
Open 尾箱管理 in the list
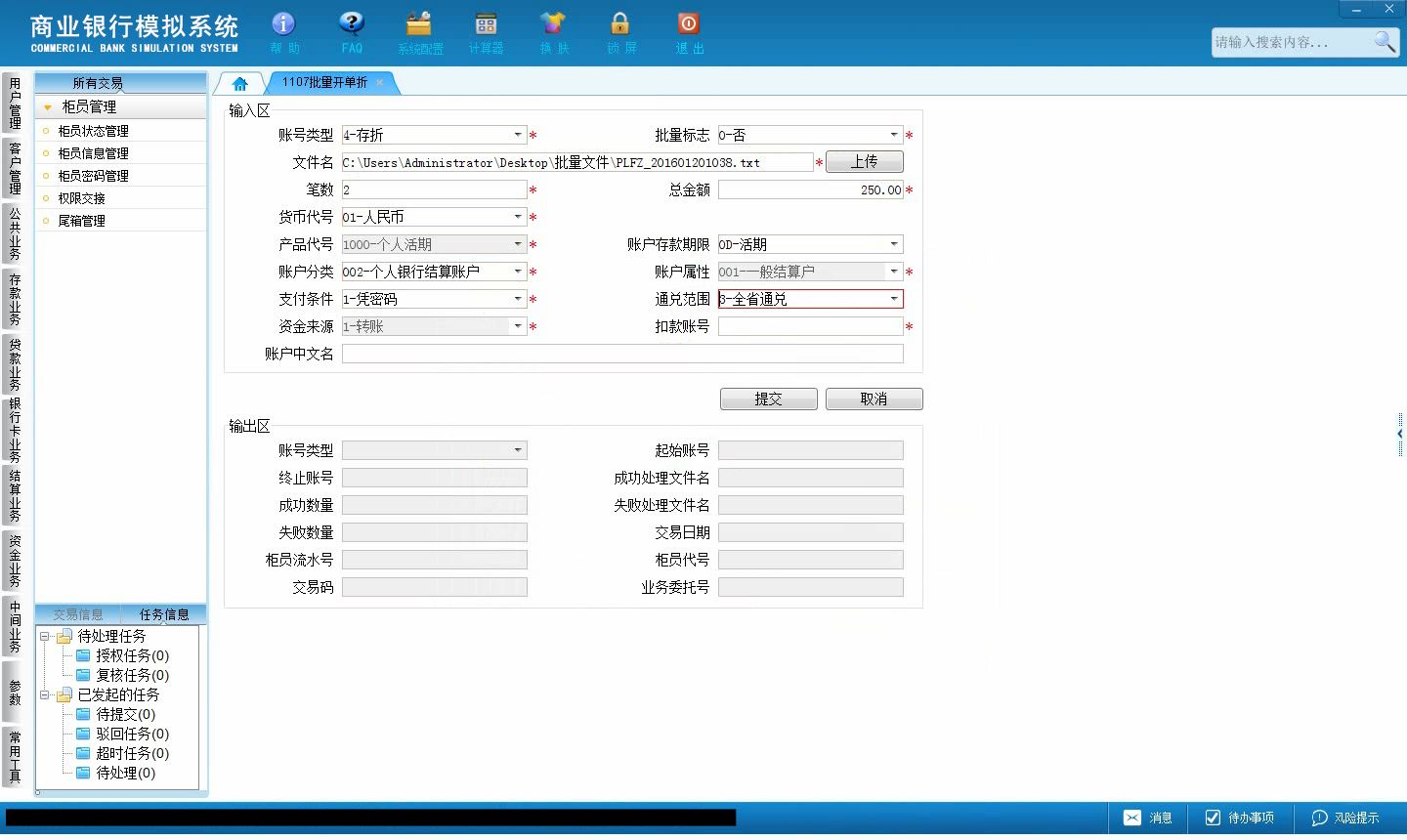(81, 221)
